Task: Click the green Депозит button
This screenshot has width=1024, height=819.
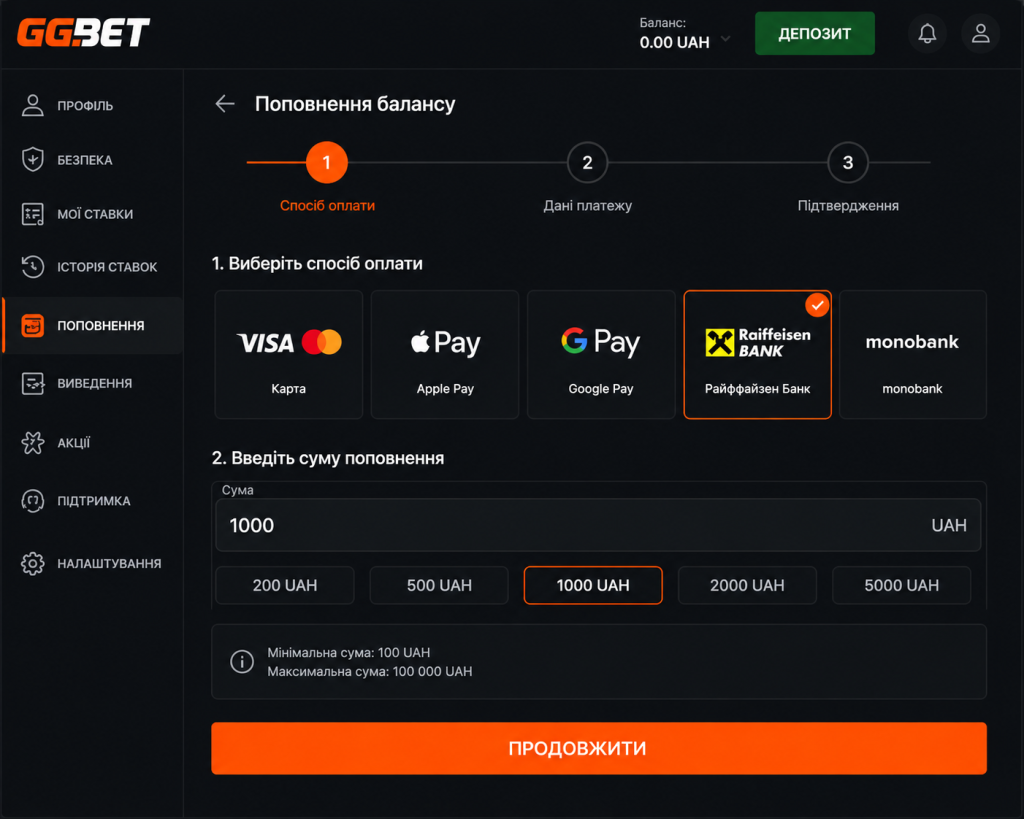Action: tap(814, 33)
